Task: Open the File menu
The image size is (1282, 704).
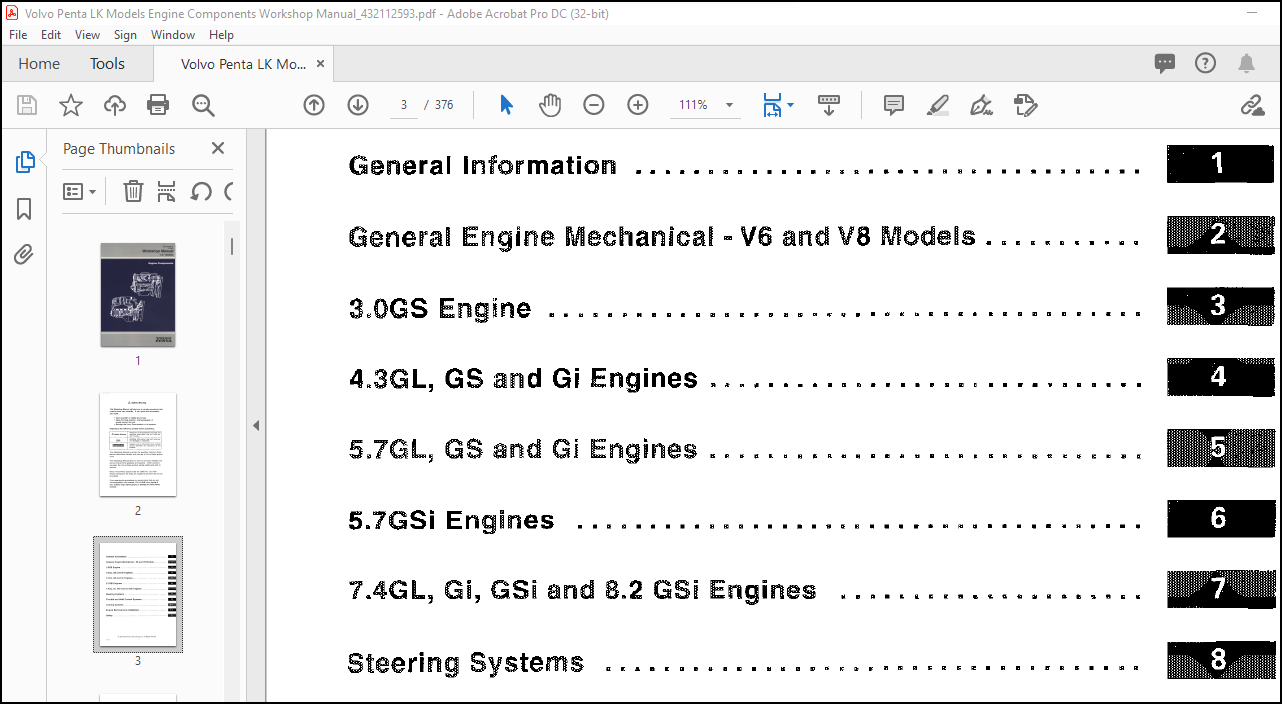Action: pyautogui.click(x=18, y=34)
